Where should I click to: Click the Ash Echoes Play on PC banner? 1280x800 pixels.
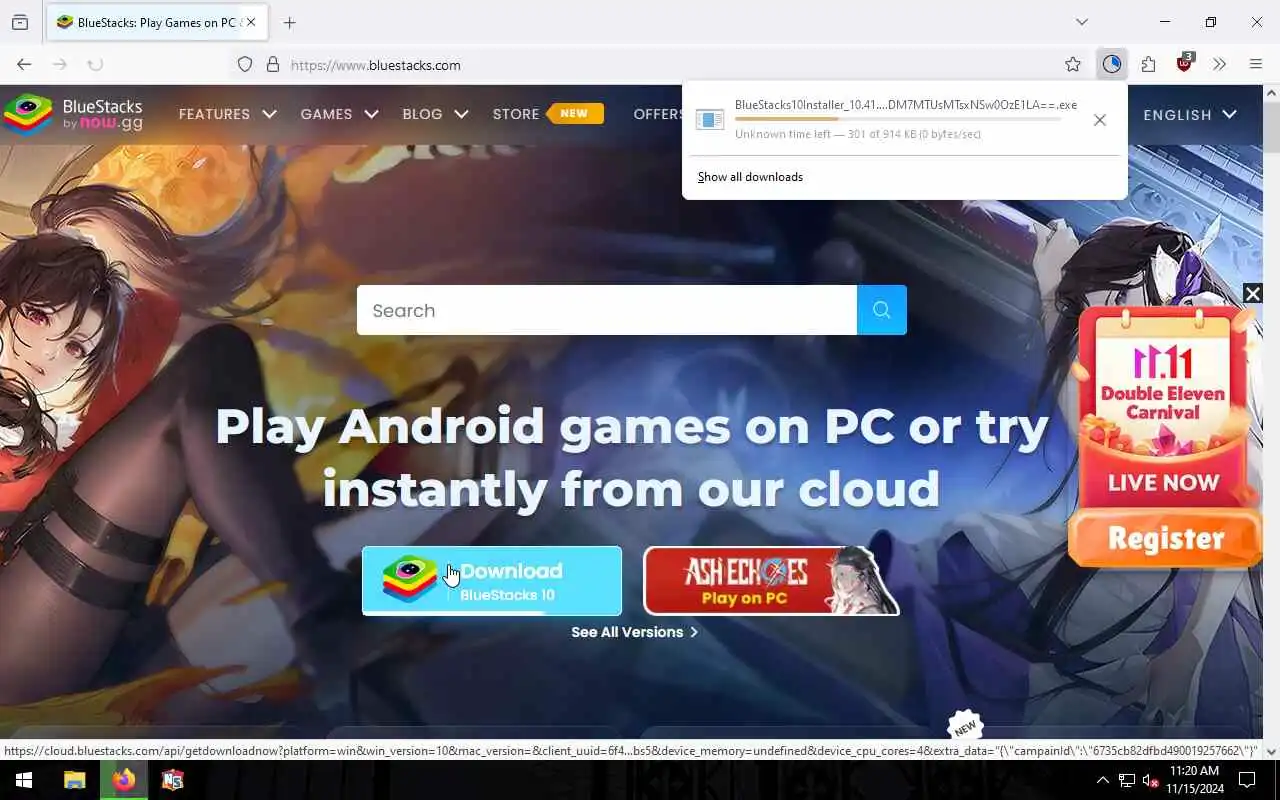click(x=771, y=580)
